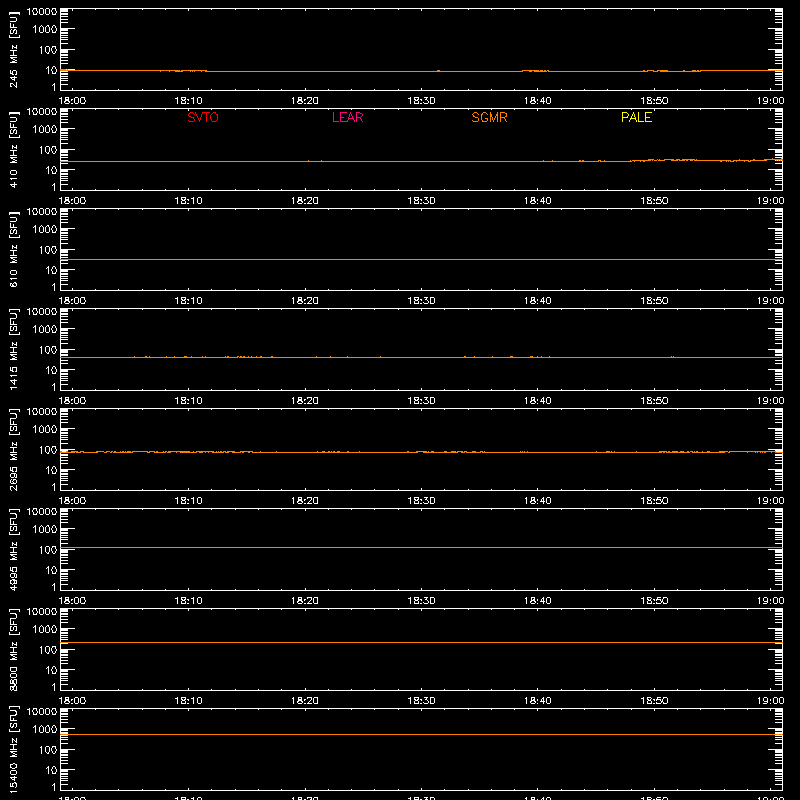Click 18:50 tick under the 4995 MHz plot
The height and width of the screenshot is (800, 800).
[x=654, y=601]
